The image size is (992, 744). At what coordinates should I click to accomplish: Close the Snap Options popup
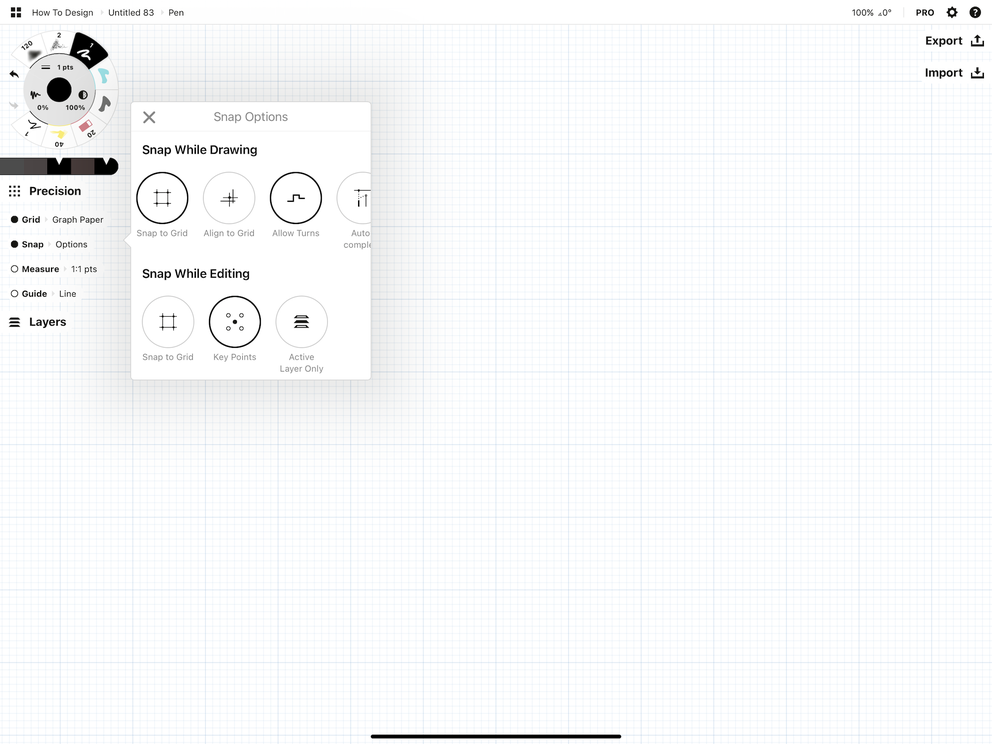point(148,117)
